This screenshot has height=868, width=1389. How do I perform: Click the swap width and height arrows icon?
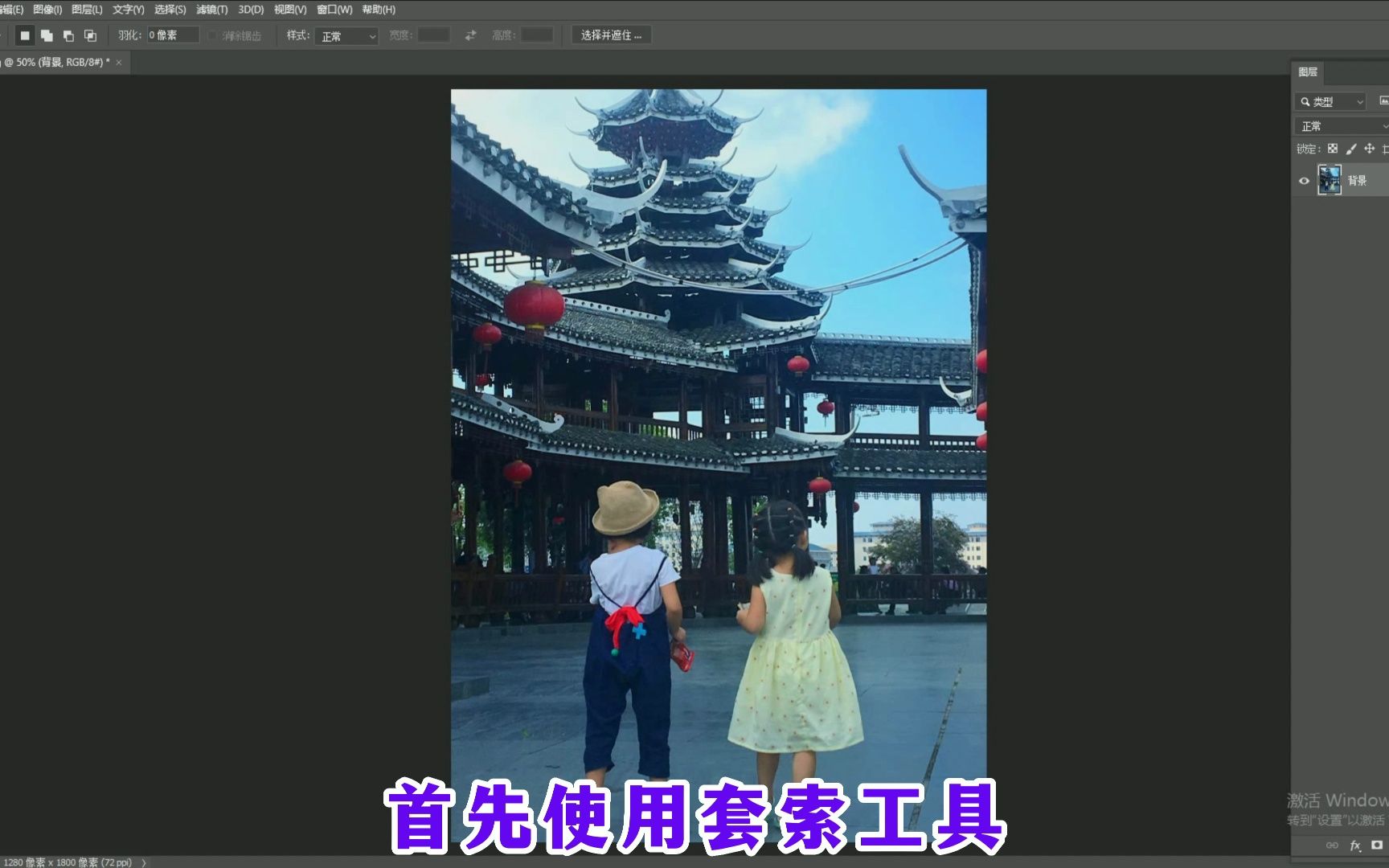[469, 35]
